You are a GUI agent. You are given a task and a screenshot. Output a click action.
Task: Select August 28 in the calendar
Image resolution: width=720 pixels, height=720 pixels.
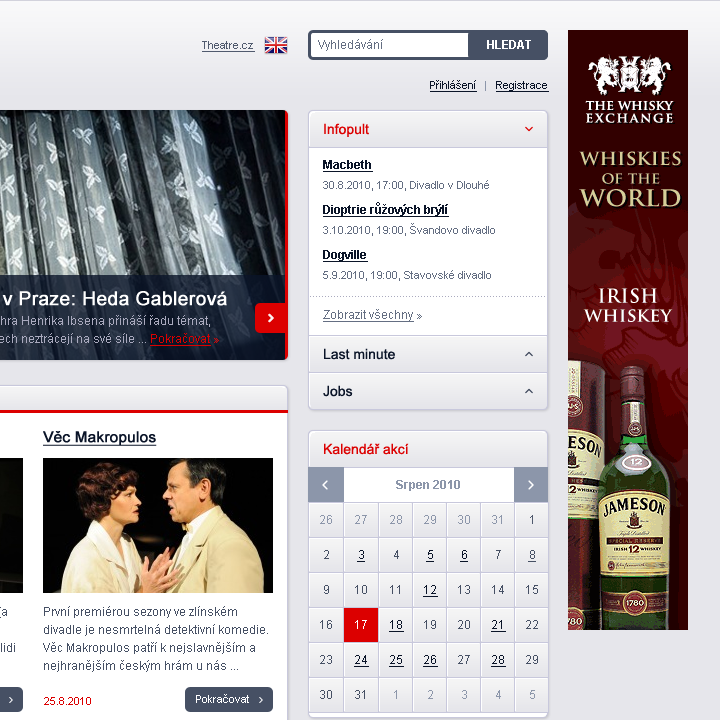click(498, 660)
